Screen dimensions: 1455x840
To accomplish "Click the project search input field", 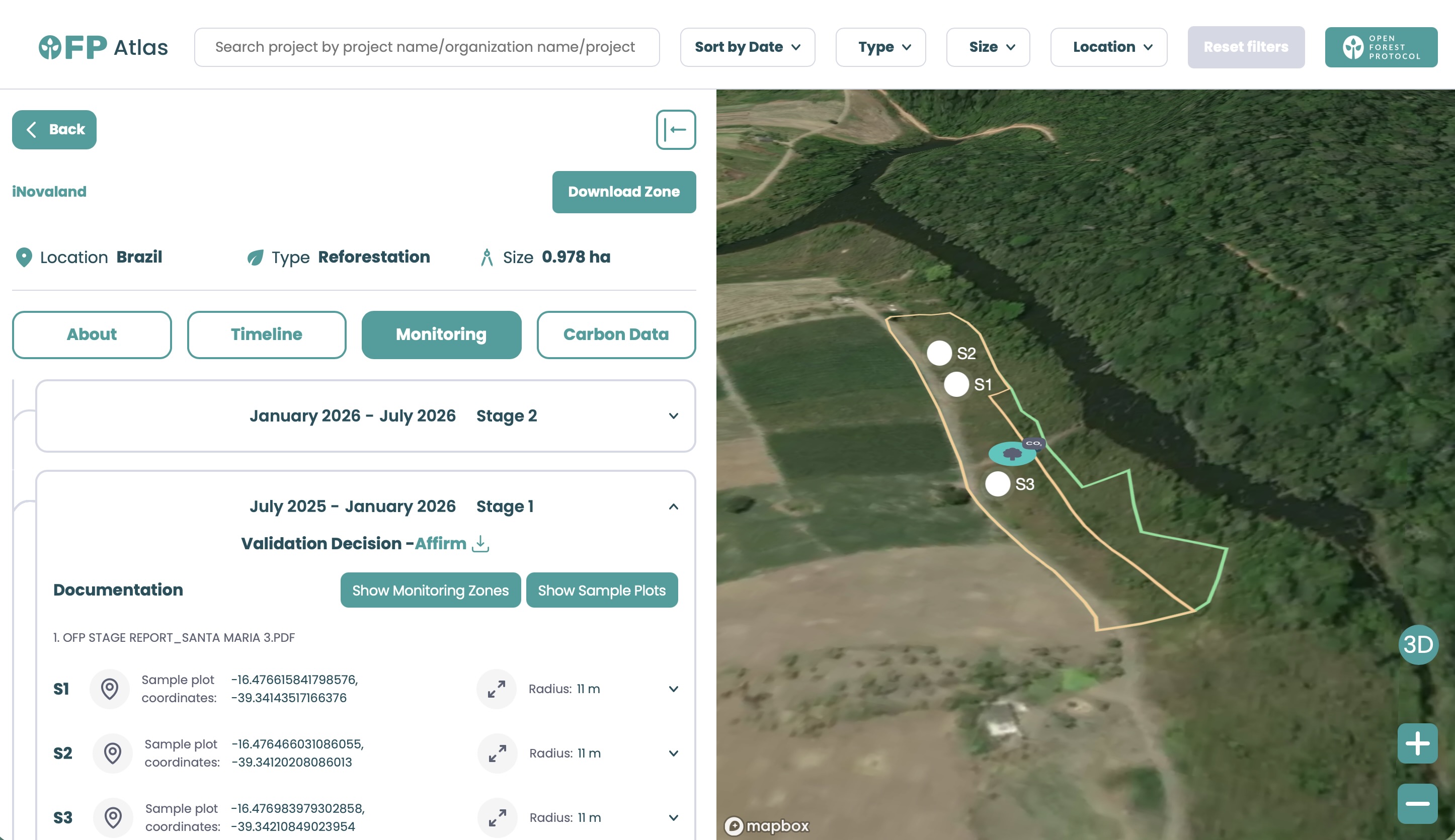I will click(426, 47).
